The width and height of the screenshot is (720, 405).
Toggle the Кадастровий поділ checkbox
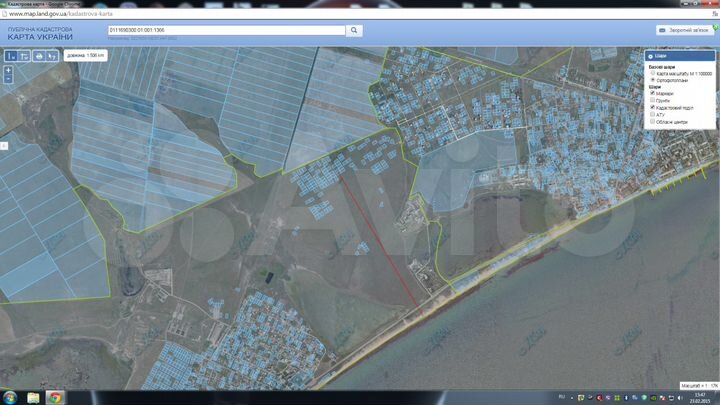click(652, 107)
